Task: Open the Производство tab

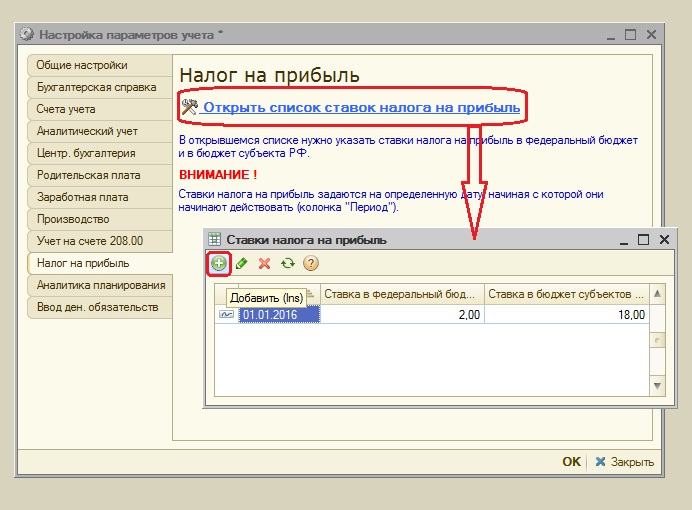Action: pyautogui.click(x=100, y=219)
